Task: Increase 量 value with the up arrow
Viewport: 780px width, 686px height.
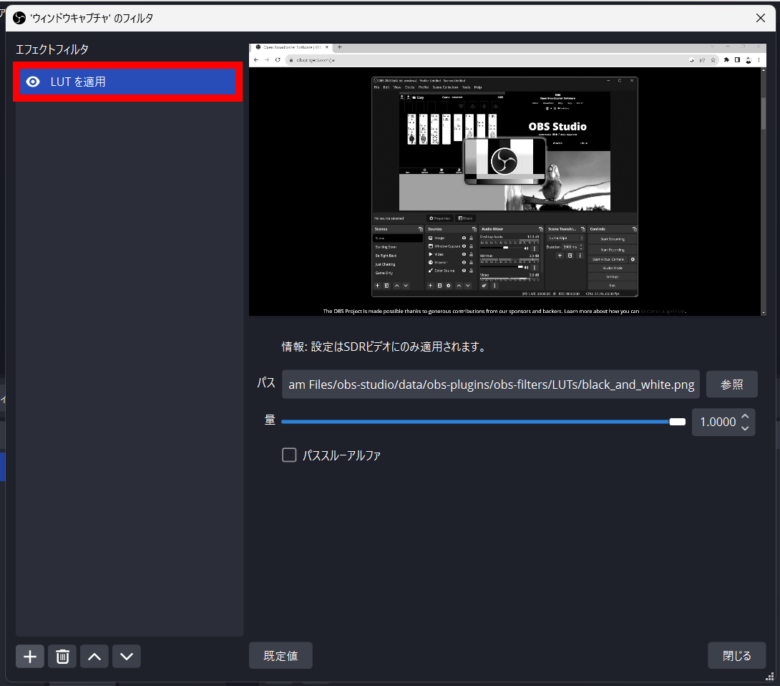Action: tap(745, 415)
